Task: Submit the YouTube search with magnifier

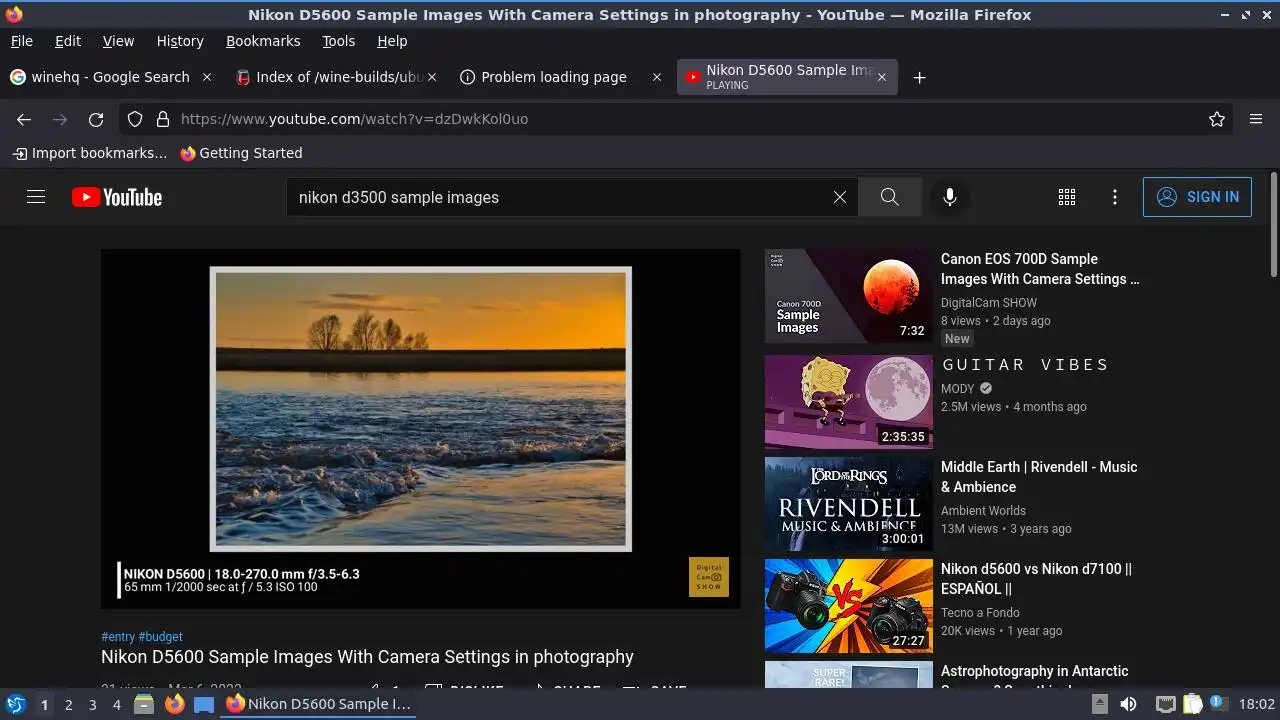Action: pos(890,197)
